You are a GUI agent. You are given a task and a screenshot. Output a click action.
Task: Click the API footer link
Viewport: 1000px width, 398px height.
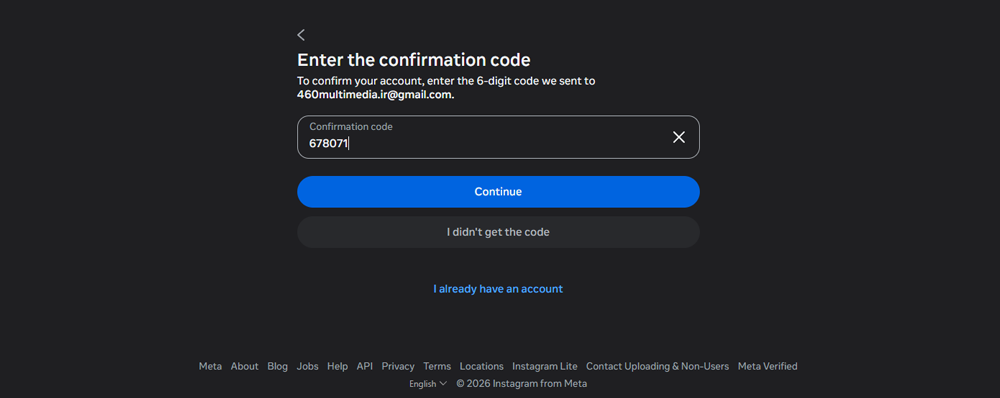click(x=365, y=366)
